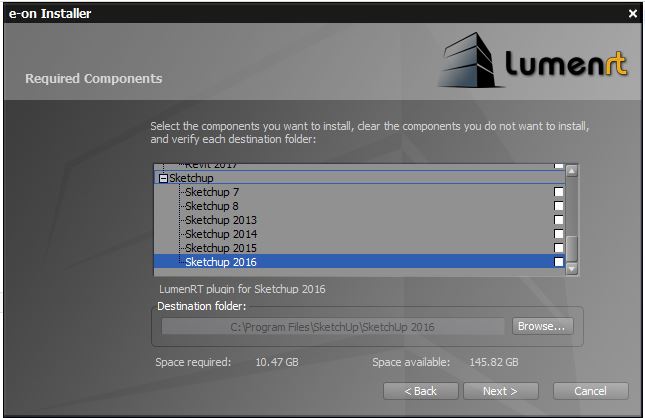Close the e-on Installer window

pos(633,14)
